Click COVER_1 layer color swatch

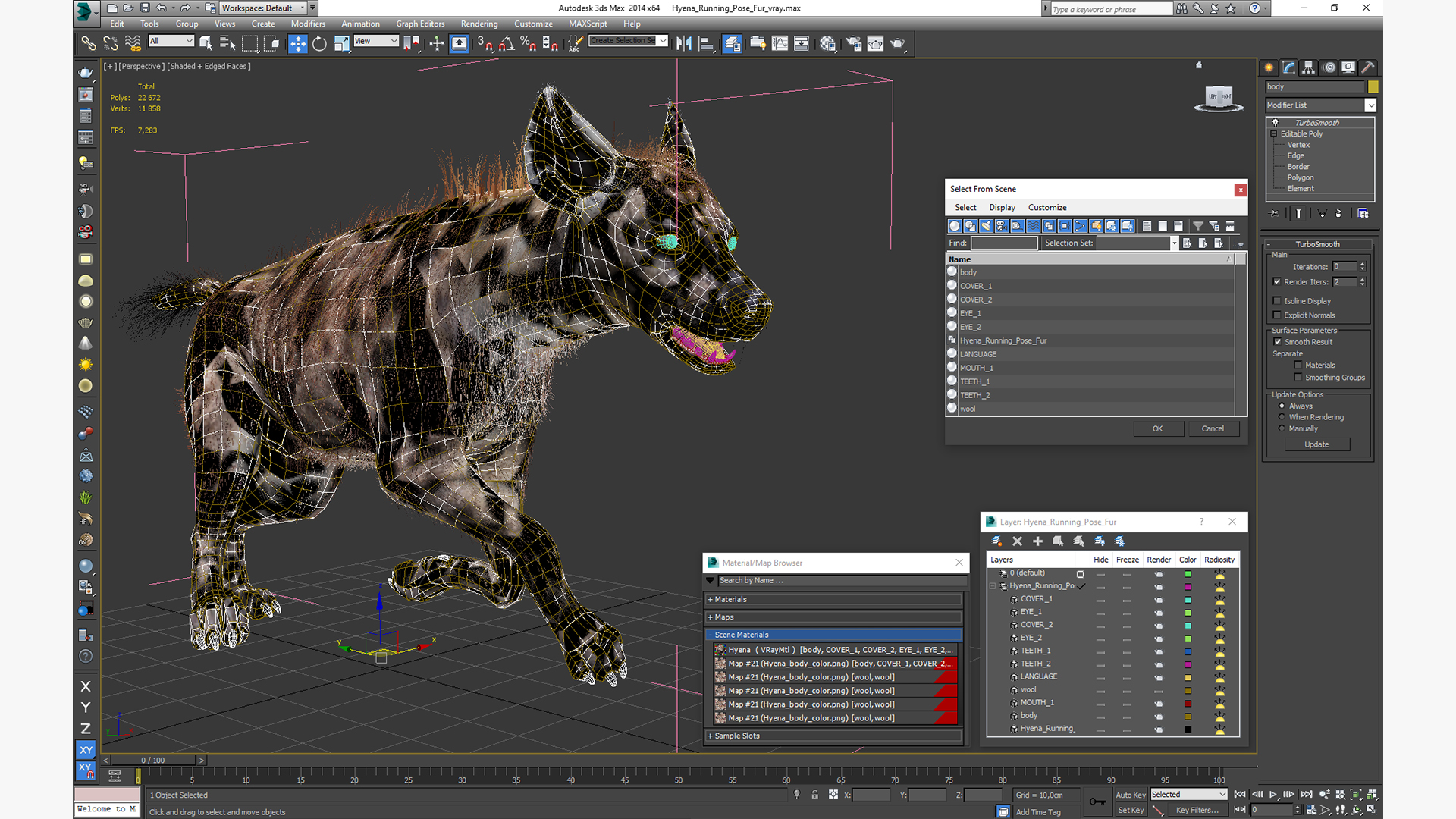point(1188,599)
